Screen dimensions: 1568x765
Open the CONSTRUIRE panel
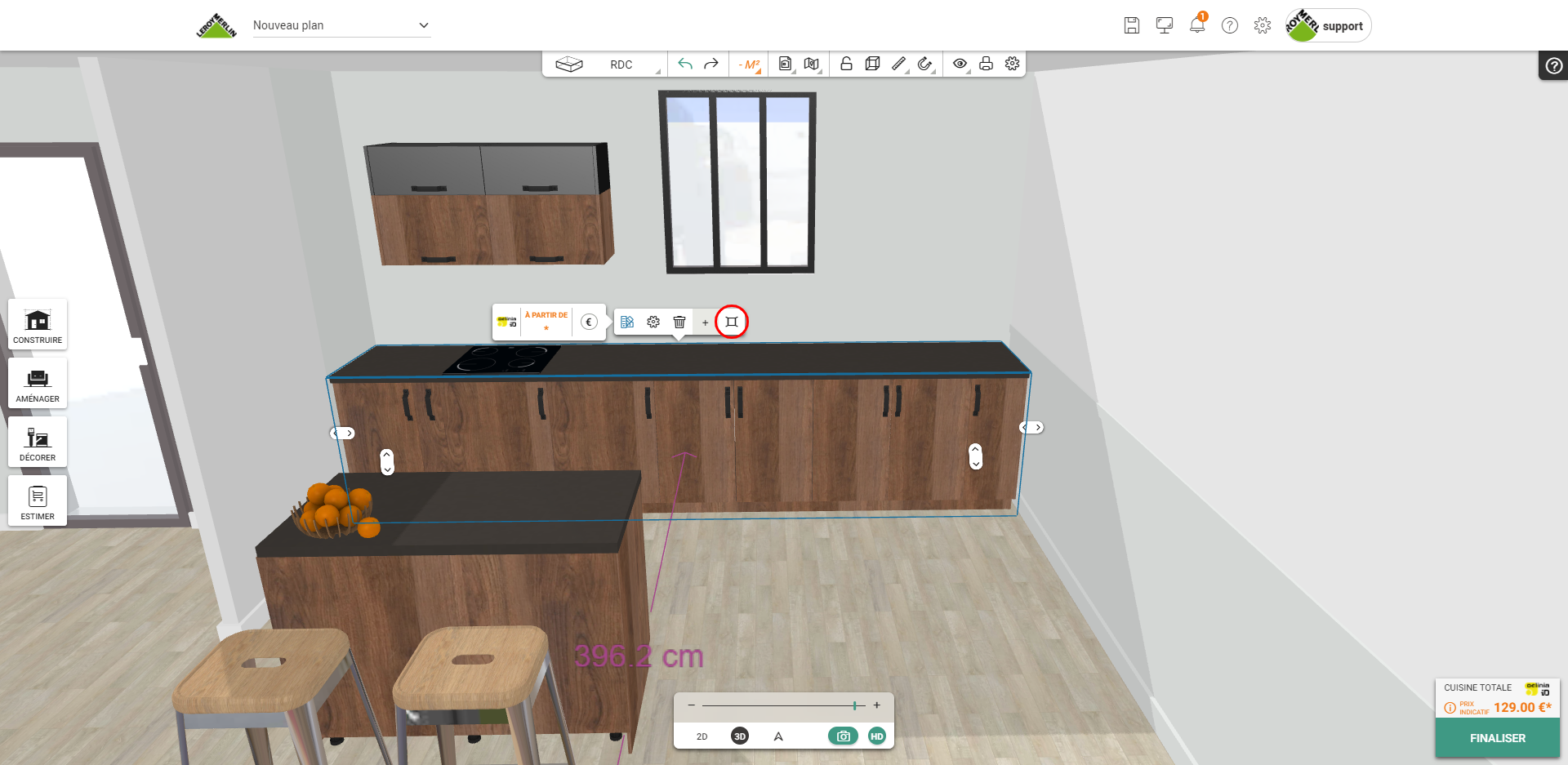38,325
